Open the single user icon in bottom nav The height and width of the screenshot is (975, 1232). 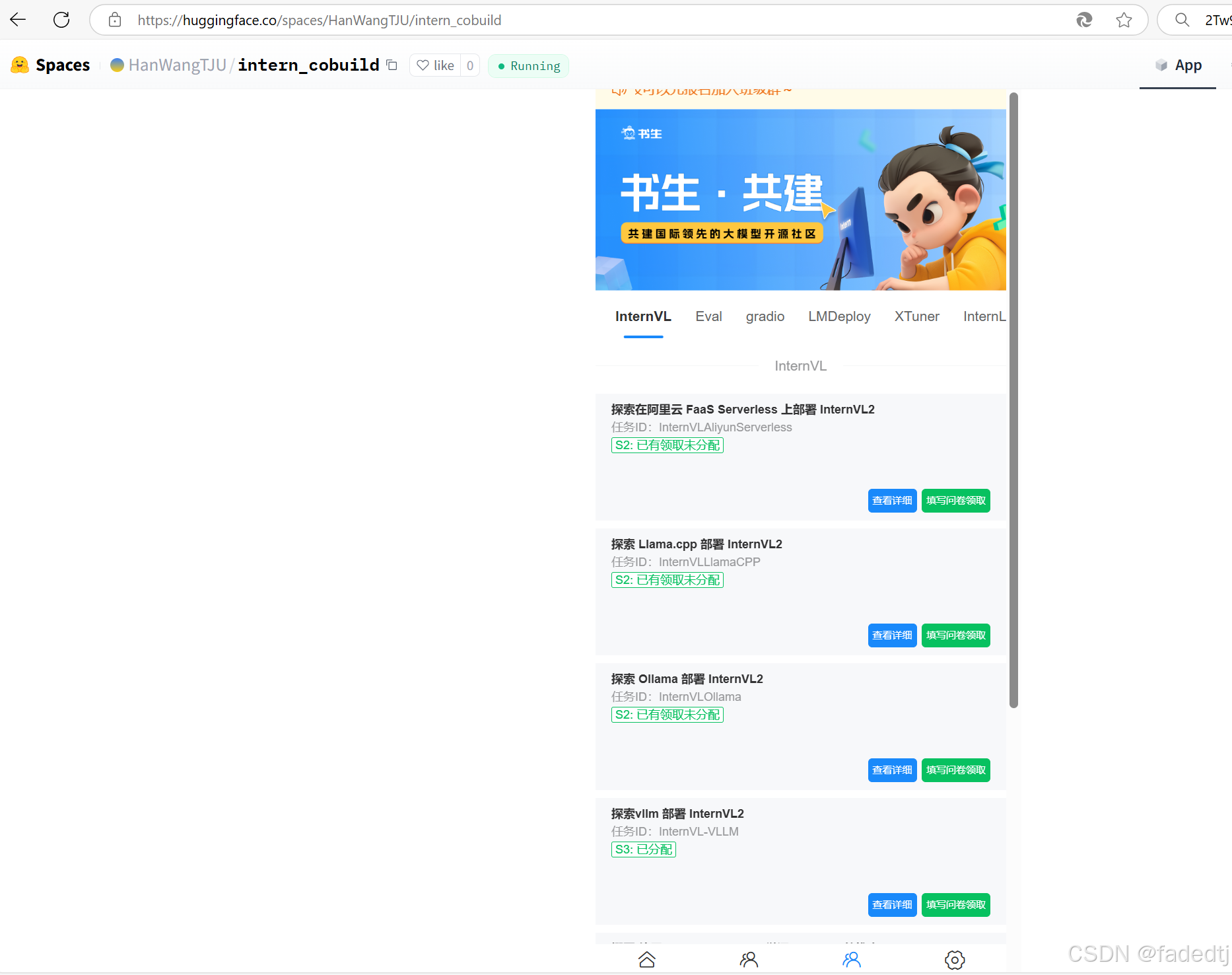749,959
